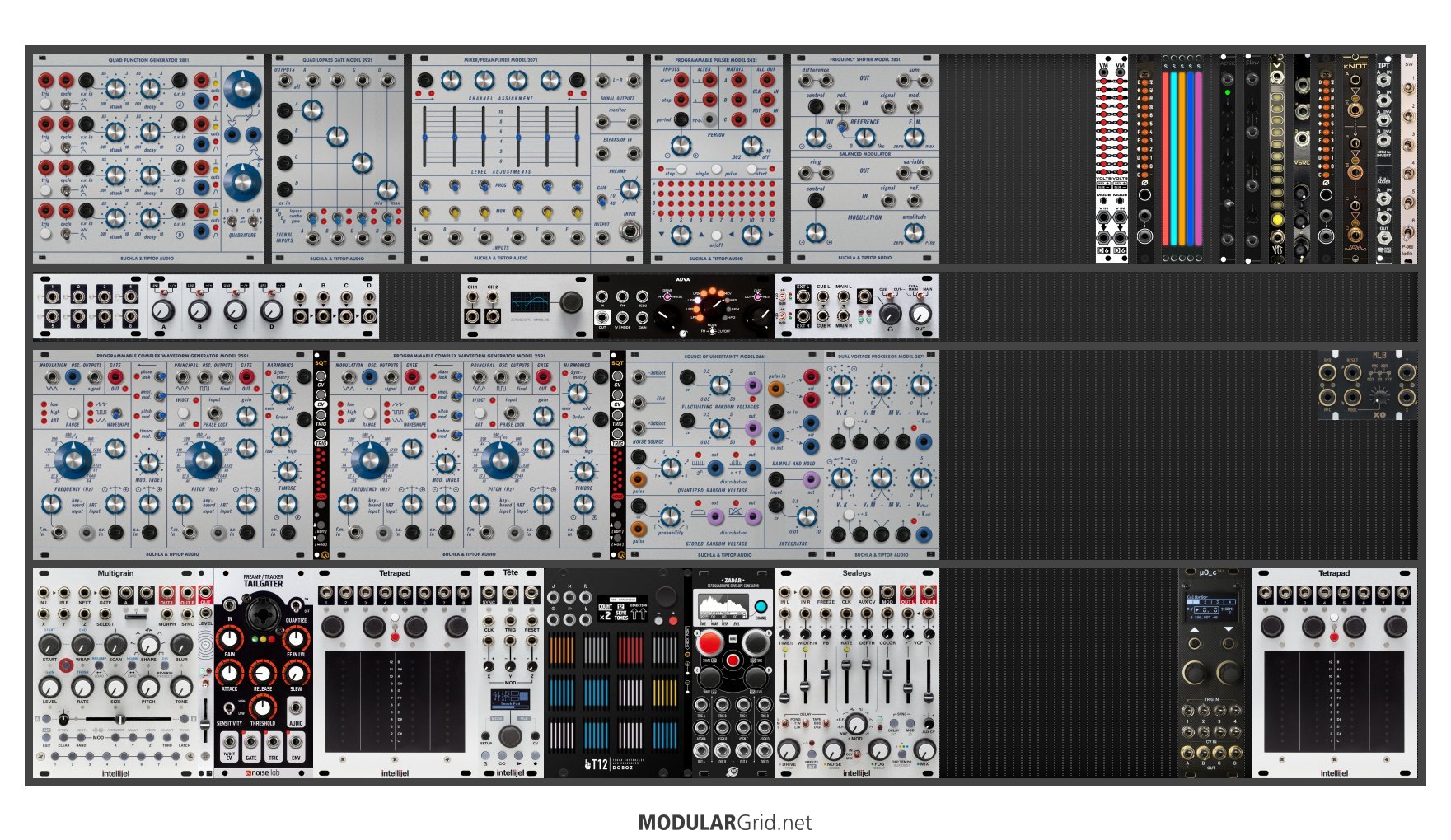Select the VSRC module
Viewport: 1451px width, 840px height.
1302,159
